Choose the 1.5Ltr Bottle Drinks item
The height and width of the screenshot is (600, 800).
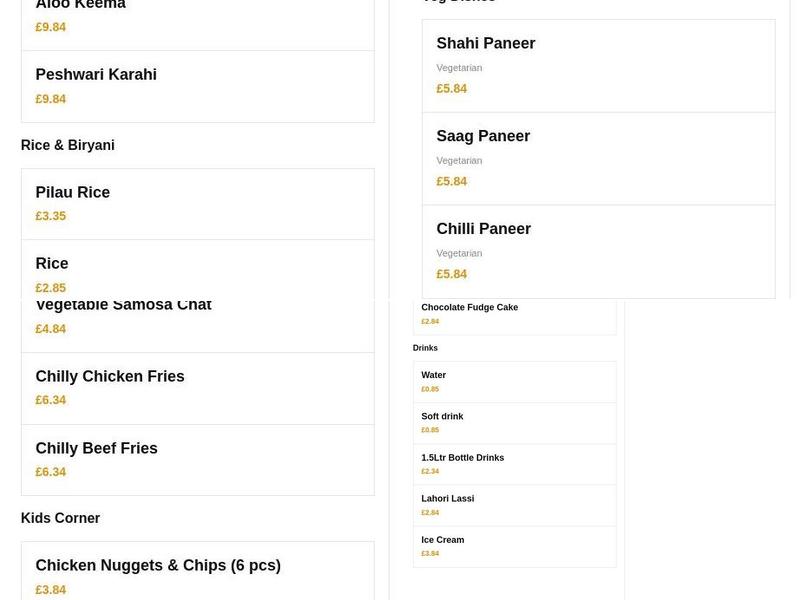462,457
